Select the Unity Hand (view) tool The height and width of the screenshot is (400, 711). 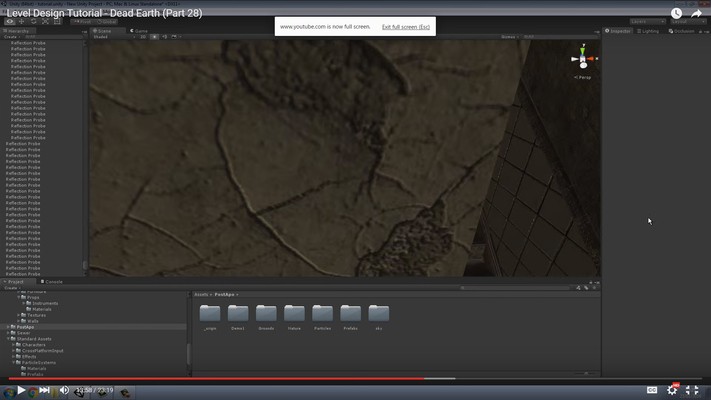pos(9,21)
